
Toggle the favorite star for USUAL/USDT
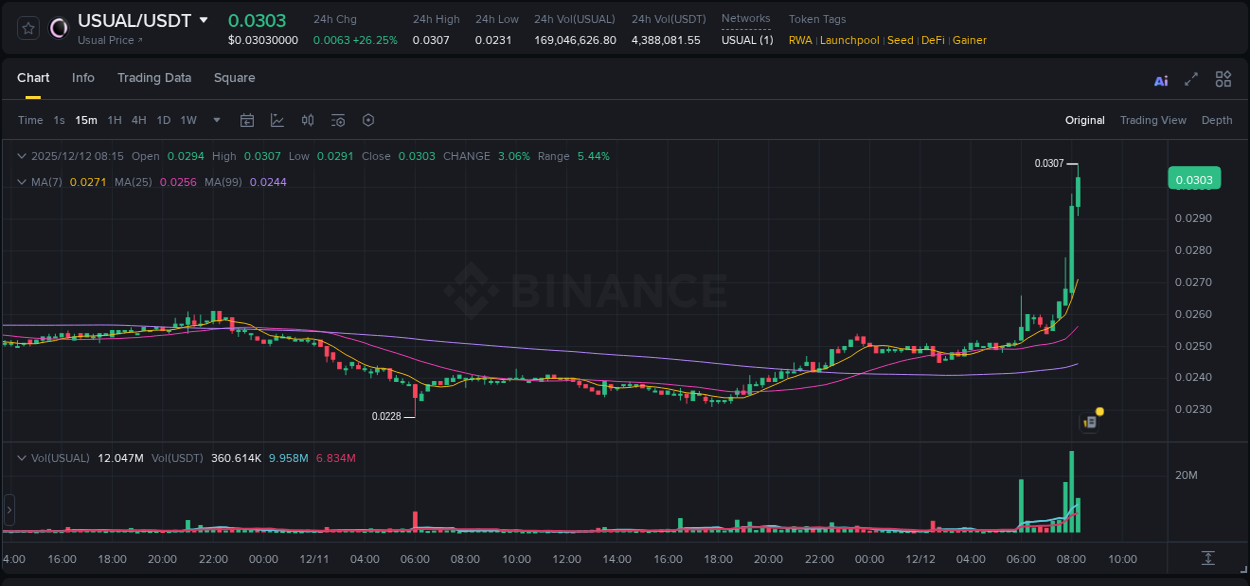click(27, 28)
